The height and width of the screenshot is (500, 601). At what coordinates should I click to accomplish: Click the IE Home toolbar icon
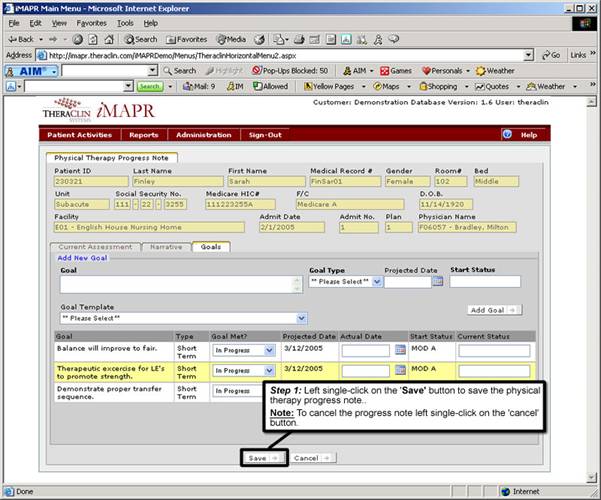(109, 39)
